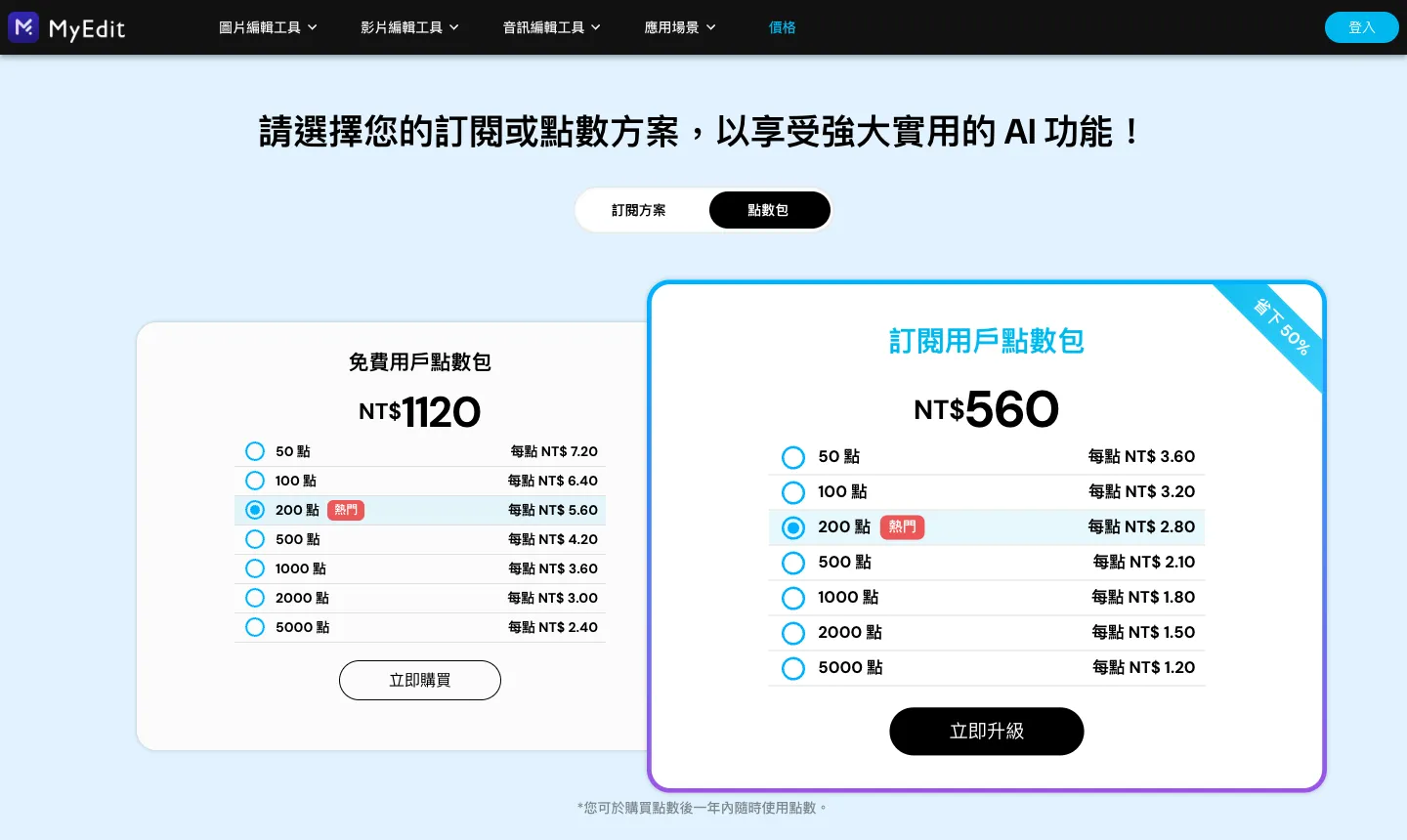This screenshot has height=840, width=1407.
Task: Click the 每點 NT$ 2.10 price text
Action: click(1144, 562)
